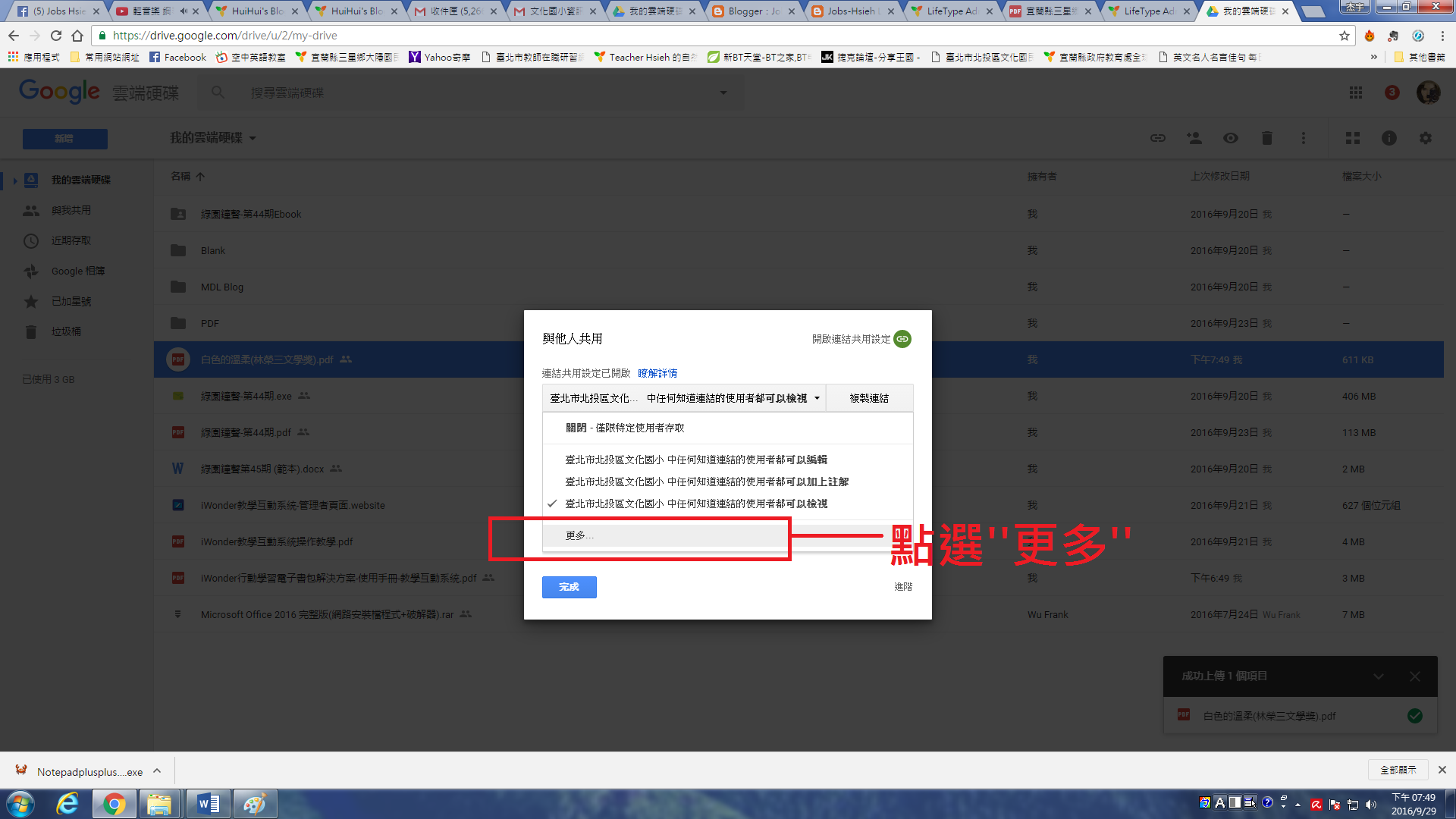1456x819 pixels.
Task: Open Google 相簿 in the sidebar
Action: click(x=78, y=271)
